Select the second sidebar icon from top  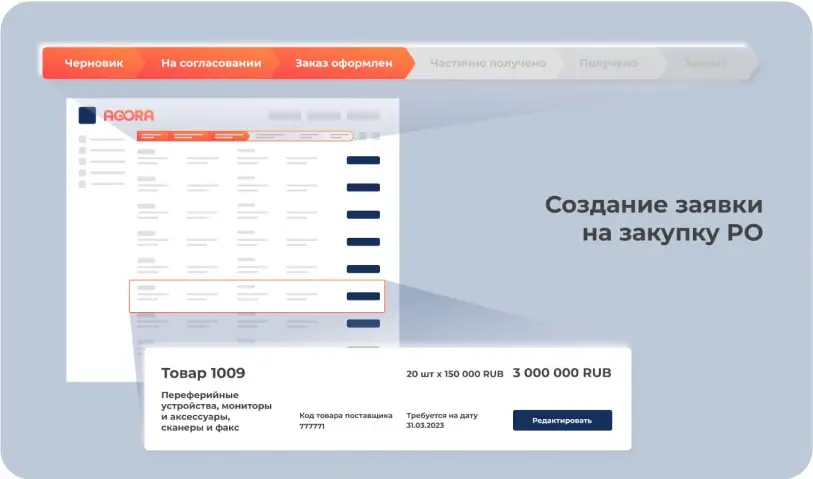click(x=83, y=150)
